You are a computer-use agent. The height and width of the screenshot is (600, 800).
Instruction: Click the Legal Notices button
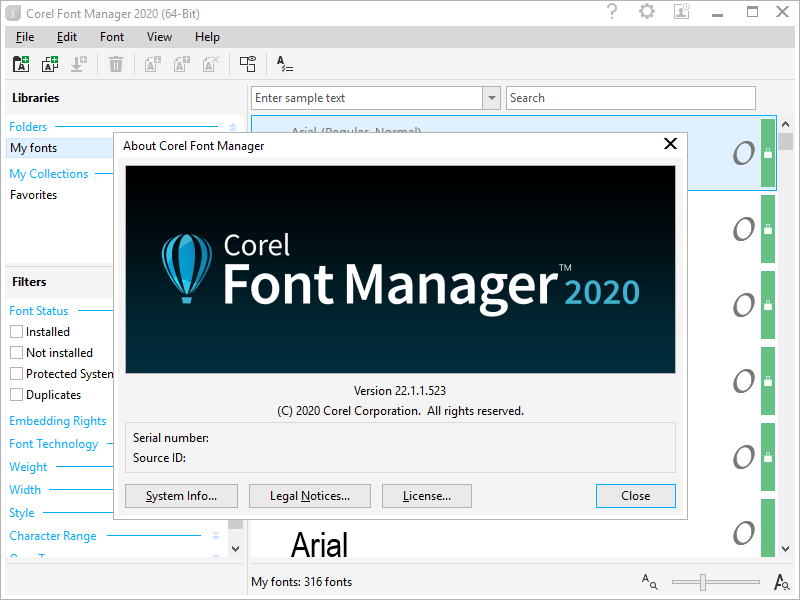[x=310, y=496]
